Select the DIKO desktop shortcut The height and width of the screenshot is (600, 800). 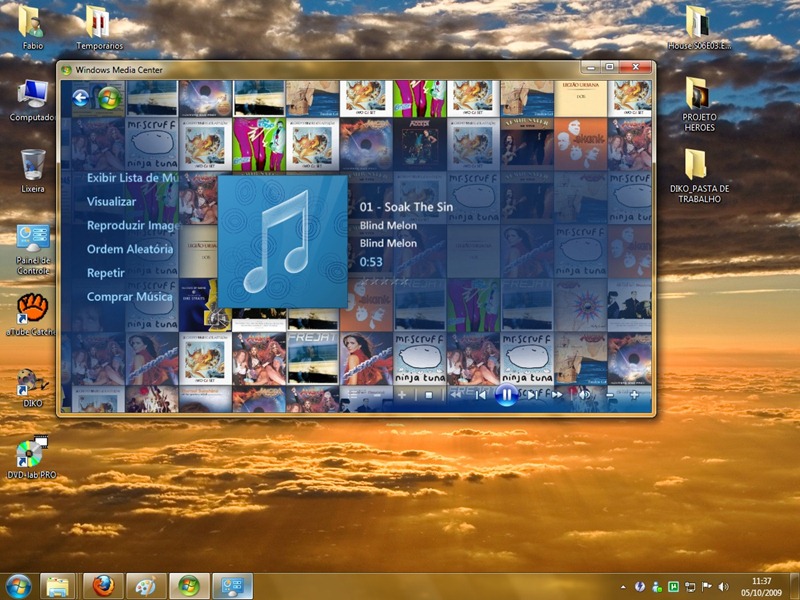tap(32, 388)
